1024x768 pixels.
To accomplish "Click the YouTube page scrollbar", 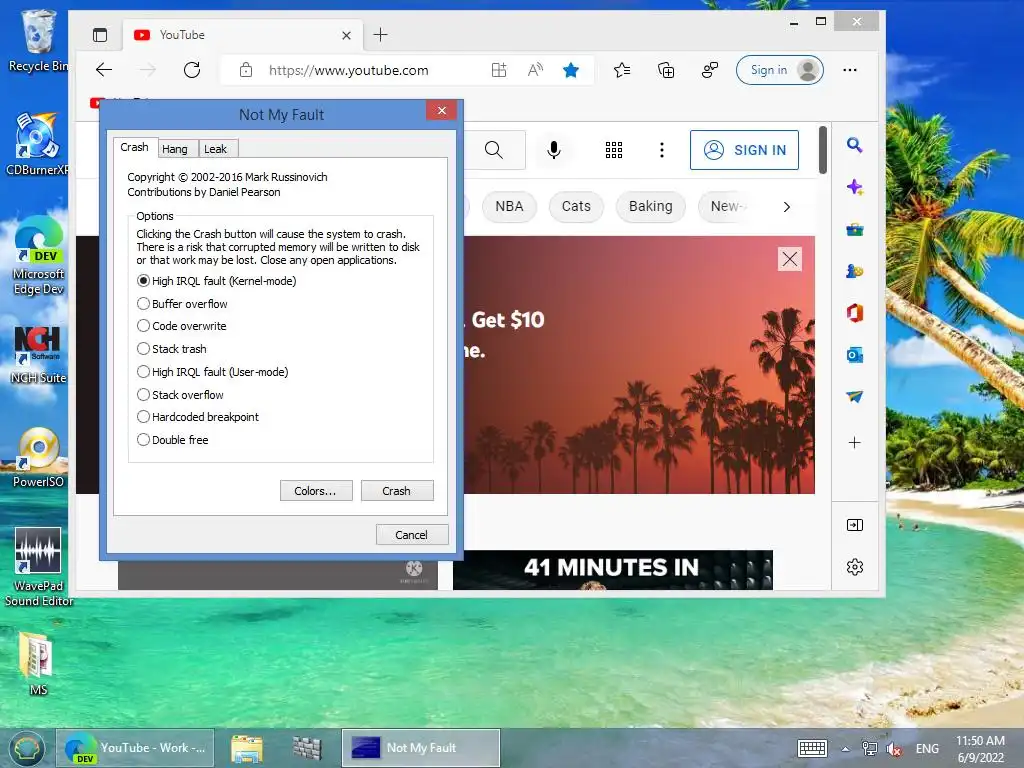I will click(x=823, y=150).
